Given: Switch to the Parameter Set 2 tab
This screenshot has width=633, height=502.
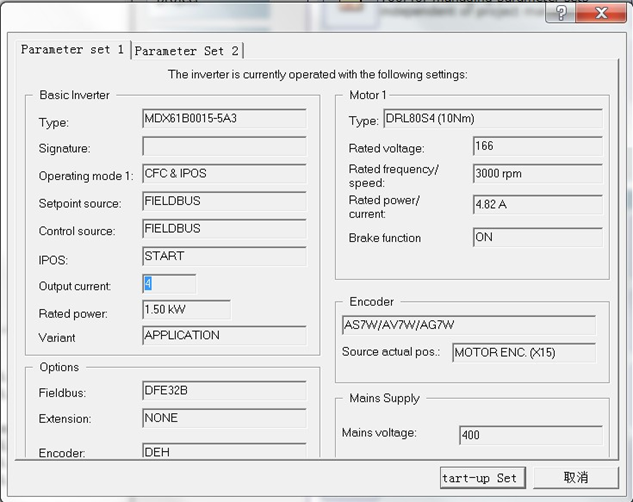Looking at the screenshot, I should coord(187,50).
